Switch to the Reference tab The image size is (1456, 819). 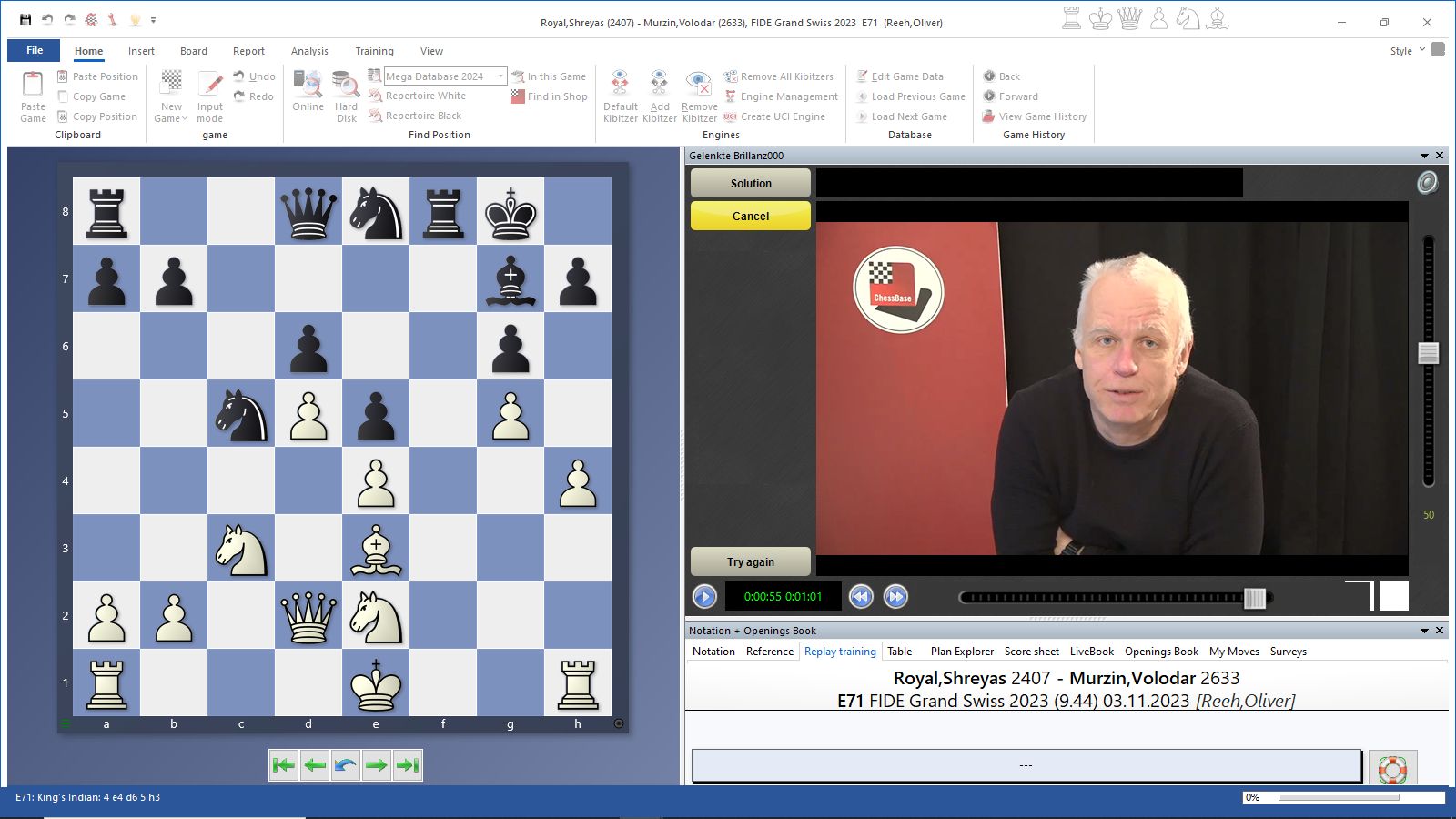pos(770,652)
